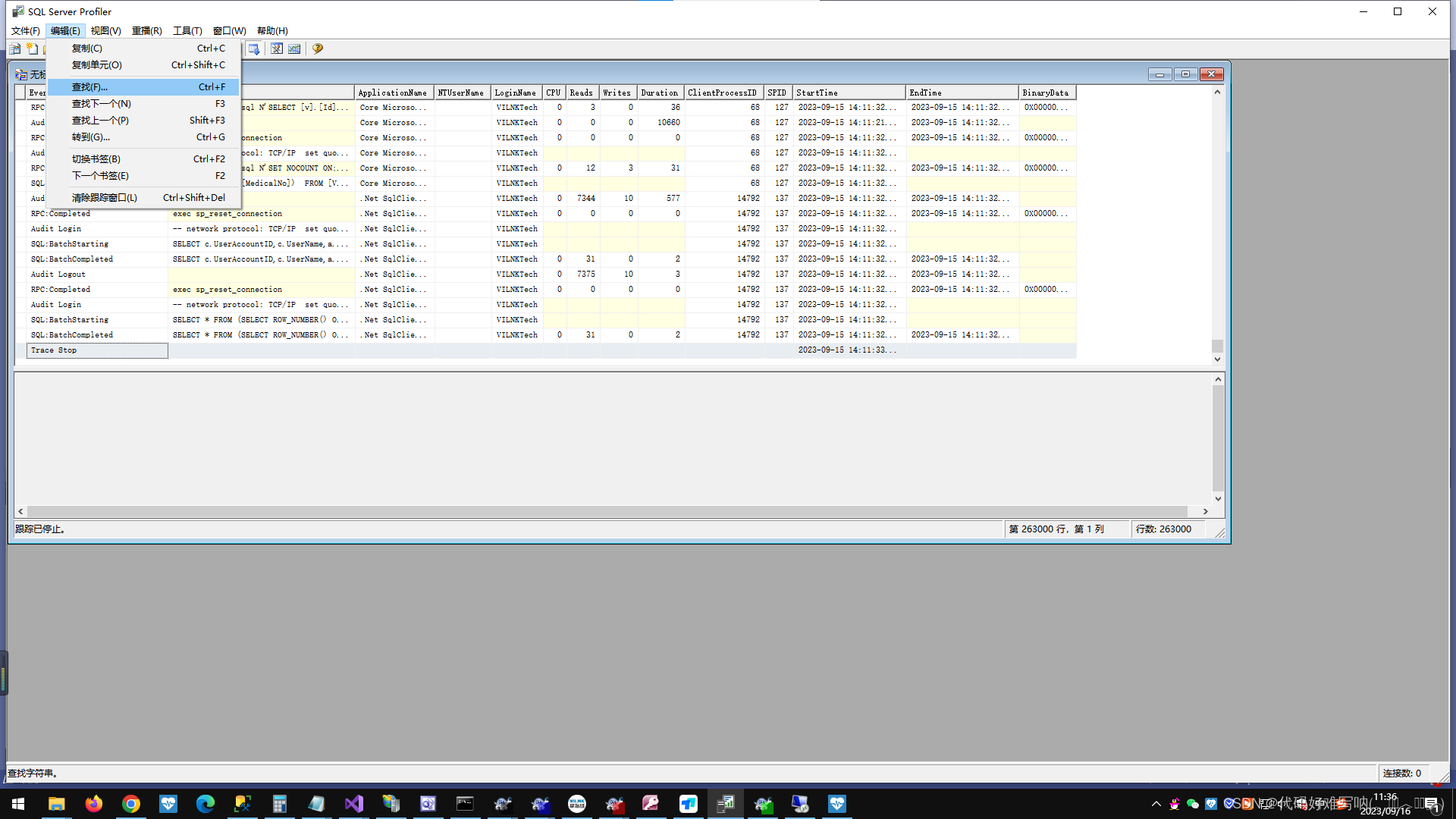The height and width of the screenshot is (819, 1456).
Task: Click the green chart toolbar icon
Action: pyautogui.click(x=294, y=49)
